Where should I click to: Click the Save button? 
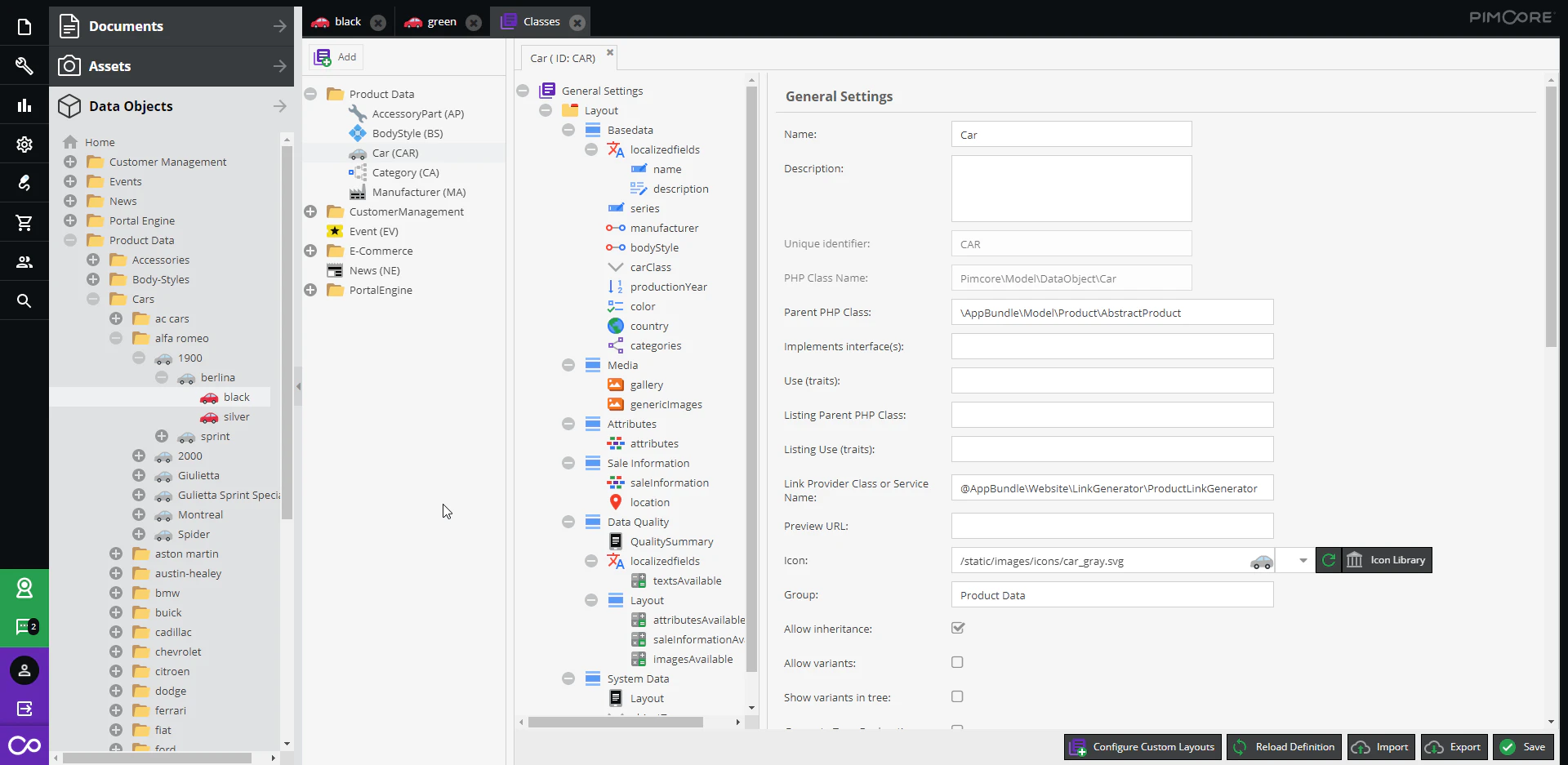pyautogui.click(x=1523, y=747)
